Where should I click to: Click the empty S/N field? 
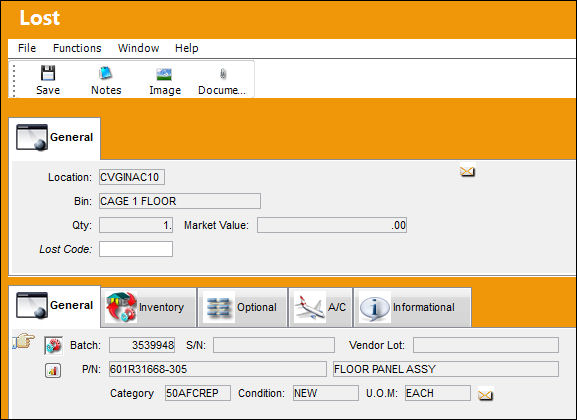point(274,345)
